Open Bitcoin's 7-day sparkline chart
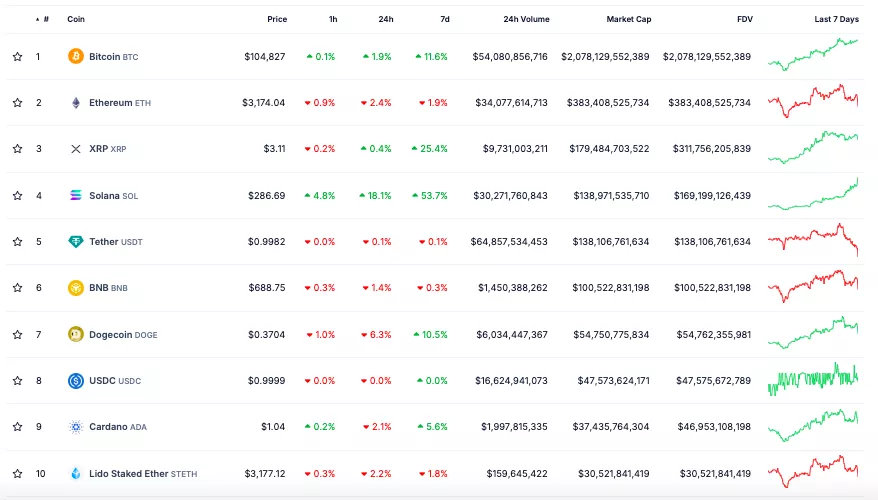Viewport: 878px width, 500px height. tap(812, 55)
